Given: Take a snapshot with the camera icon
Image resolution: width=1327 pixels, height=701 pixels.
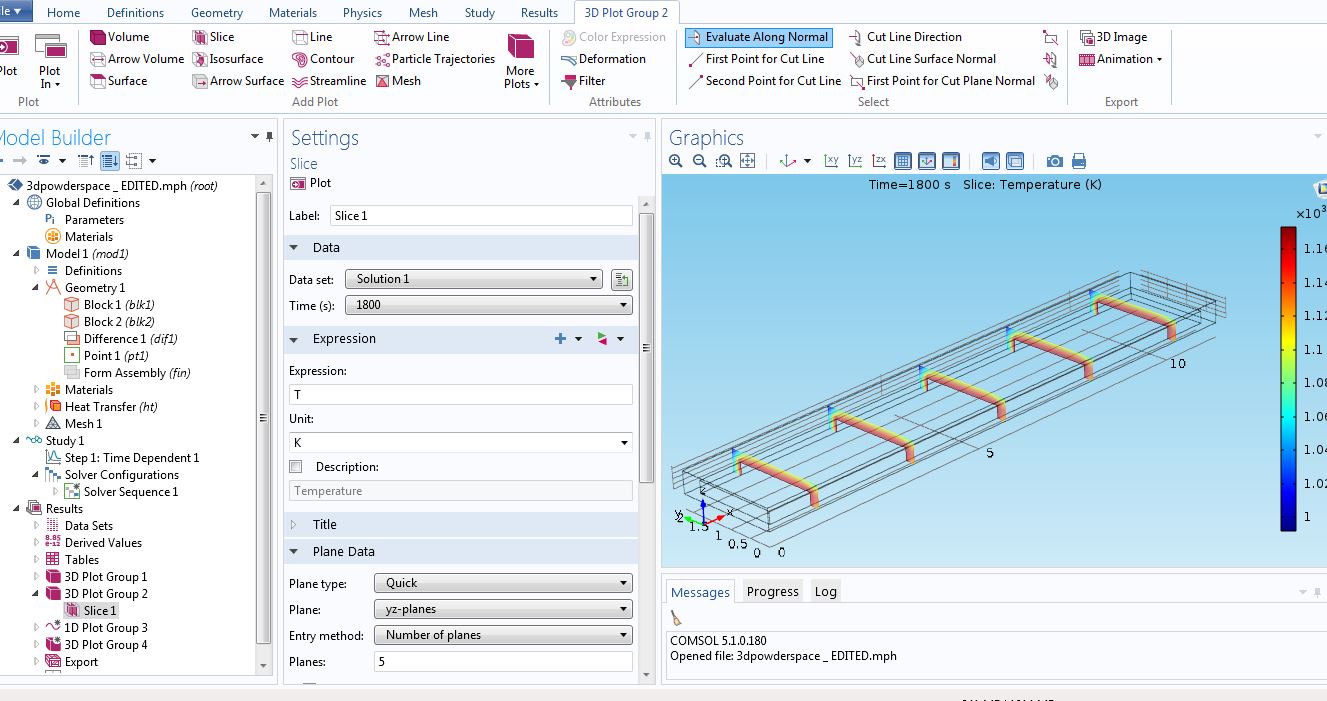Looking at the screenshot, I should (x=1054, y=161).
